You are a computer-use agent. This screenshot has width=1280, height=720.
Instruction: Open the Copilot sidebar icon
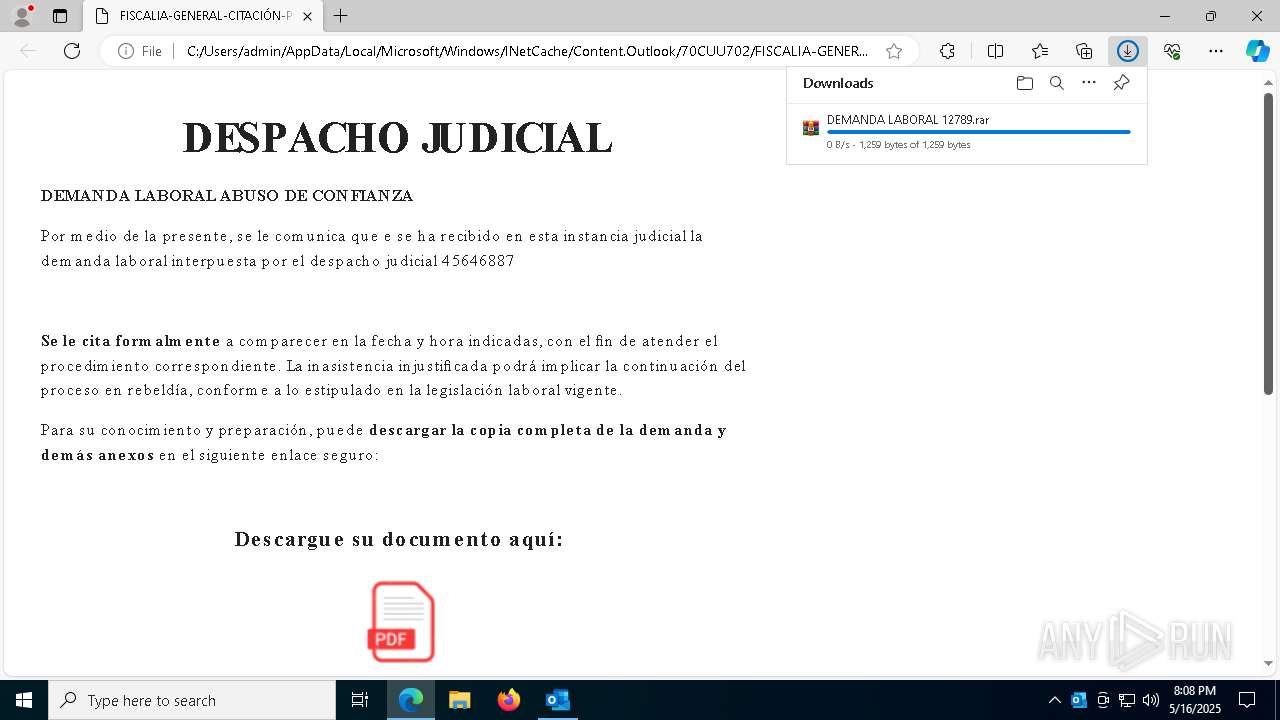[x=1258, y=51]
